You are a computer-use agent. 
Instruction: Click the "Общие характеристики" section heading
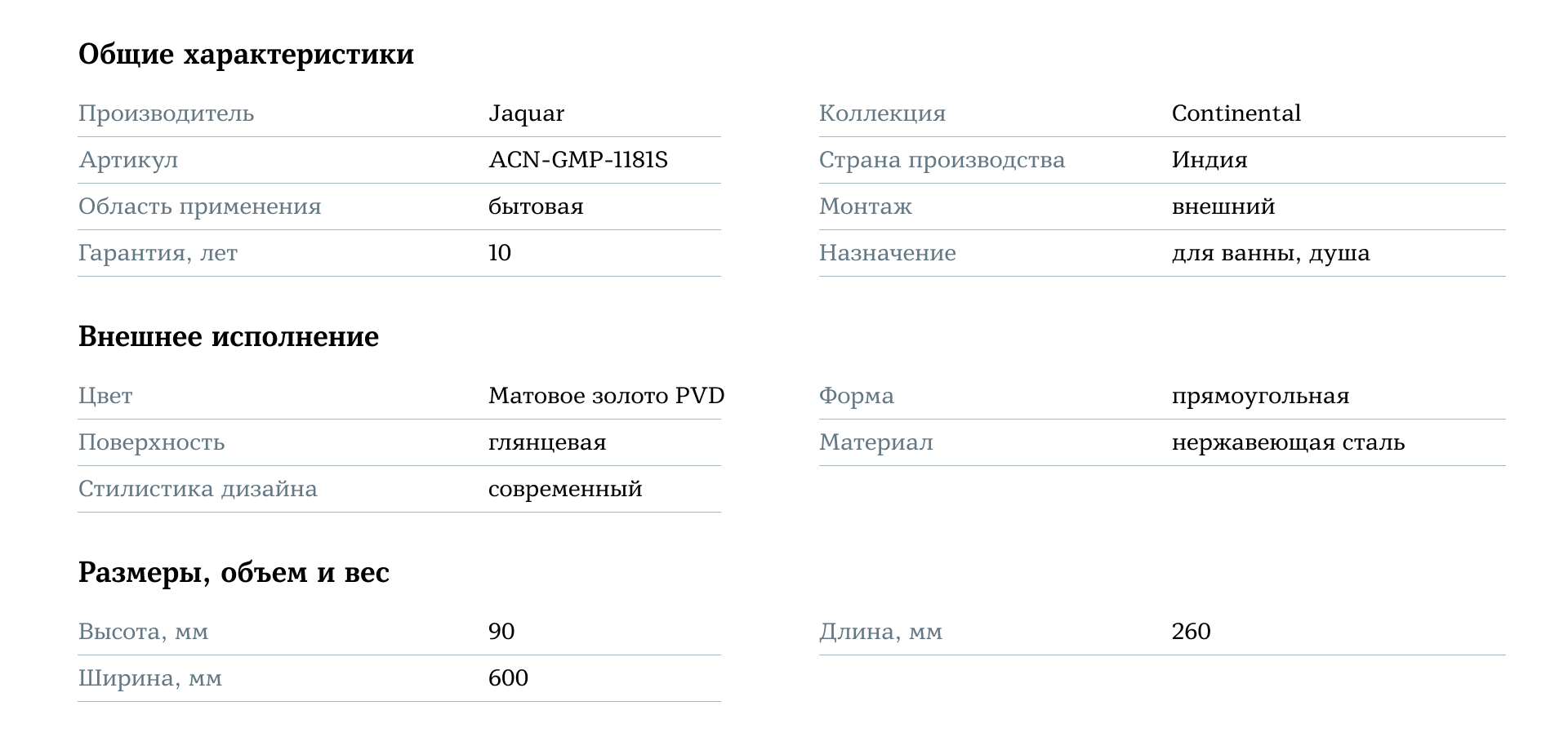[x=246, y=55]
